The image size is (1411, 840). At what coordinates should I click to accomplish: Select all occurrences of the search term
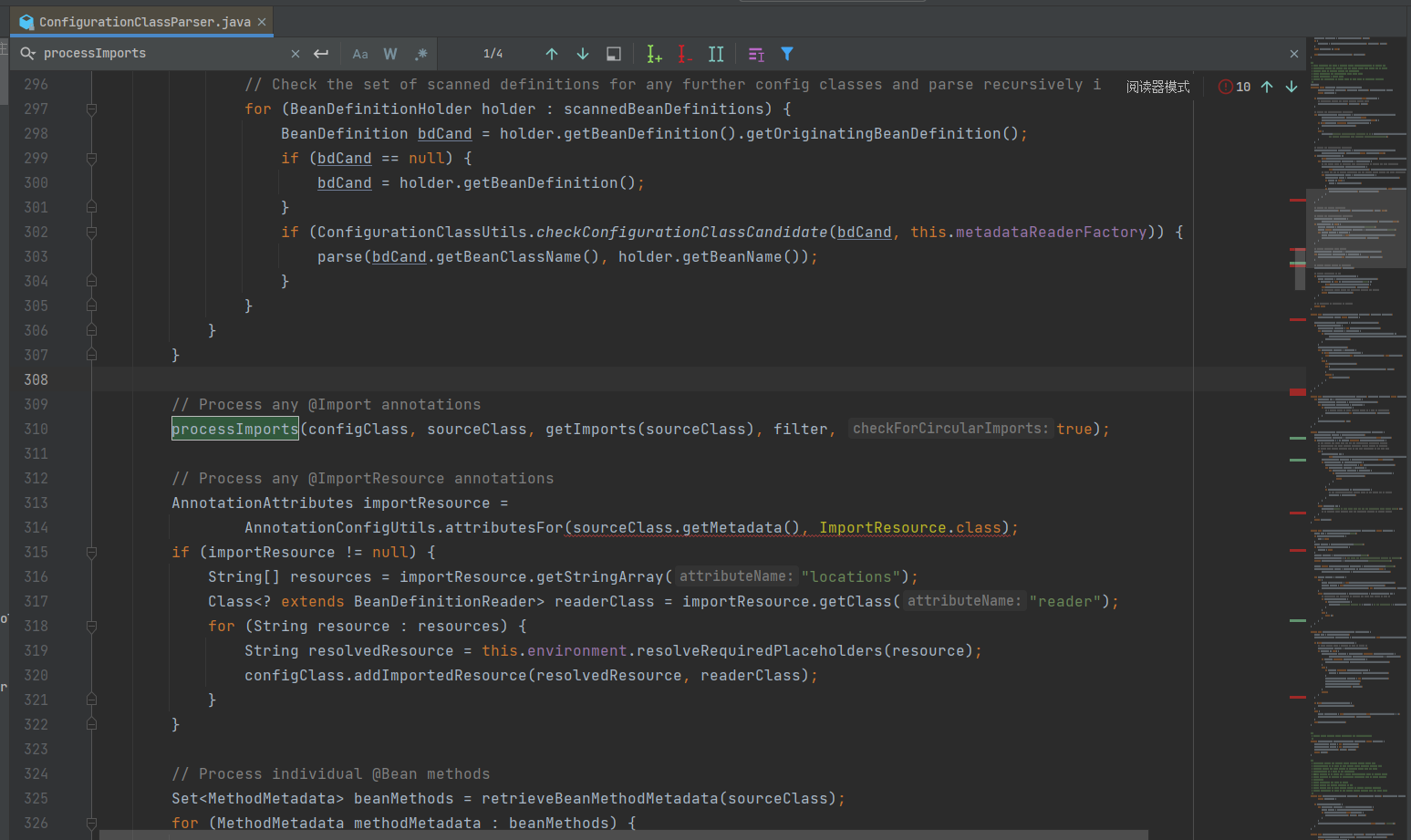click(716, 54)
